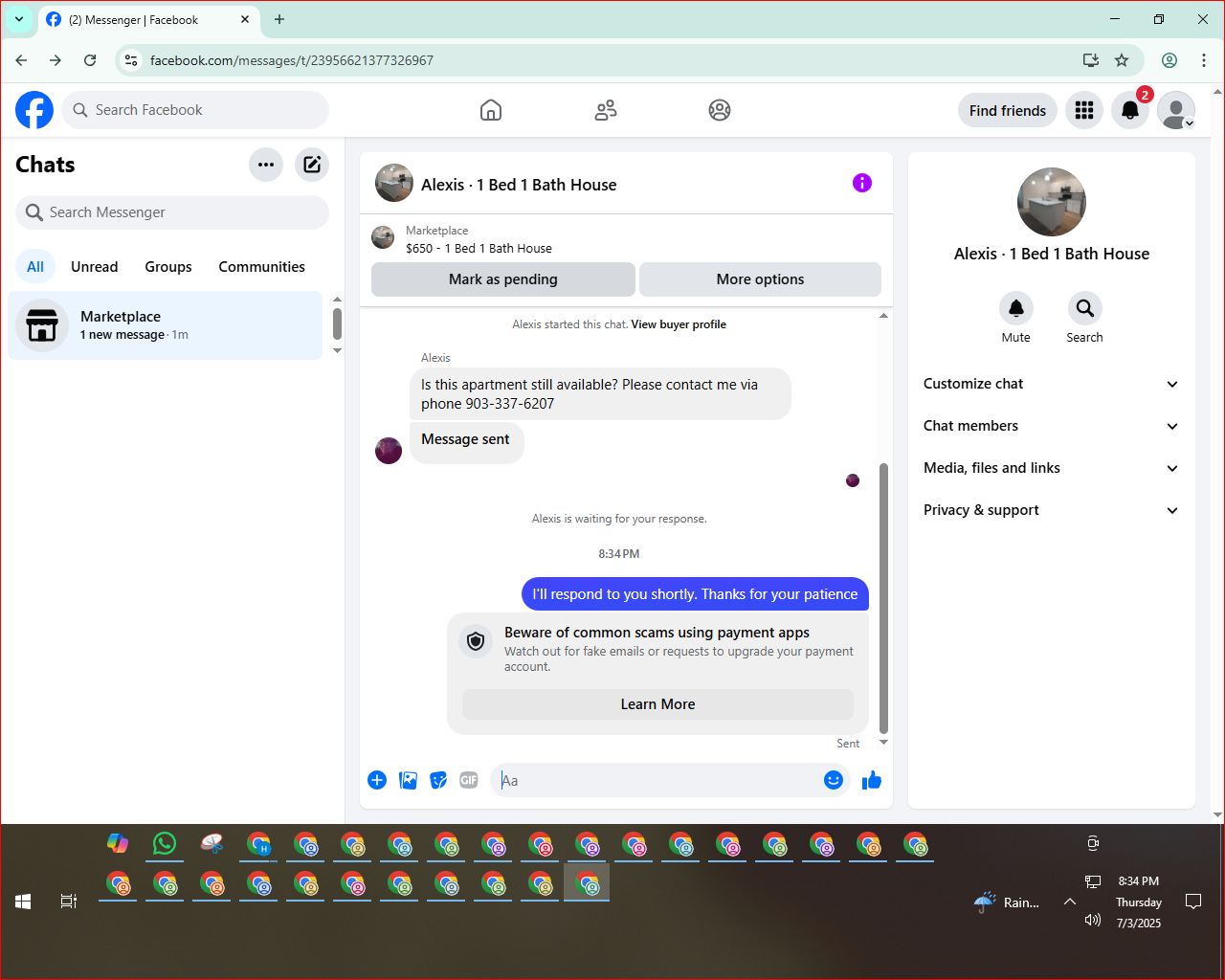Click the Facebook logo icon

click(34, 110)
